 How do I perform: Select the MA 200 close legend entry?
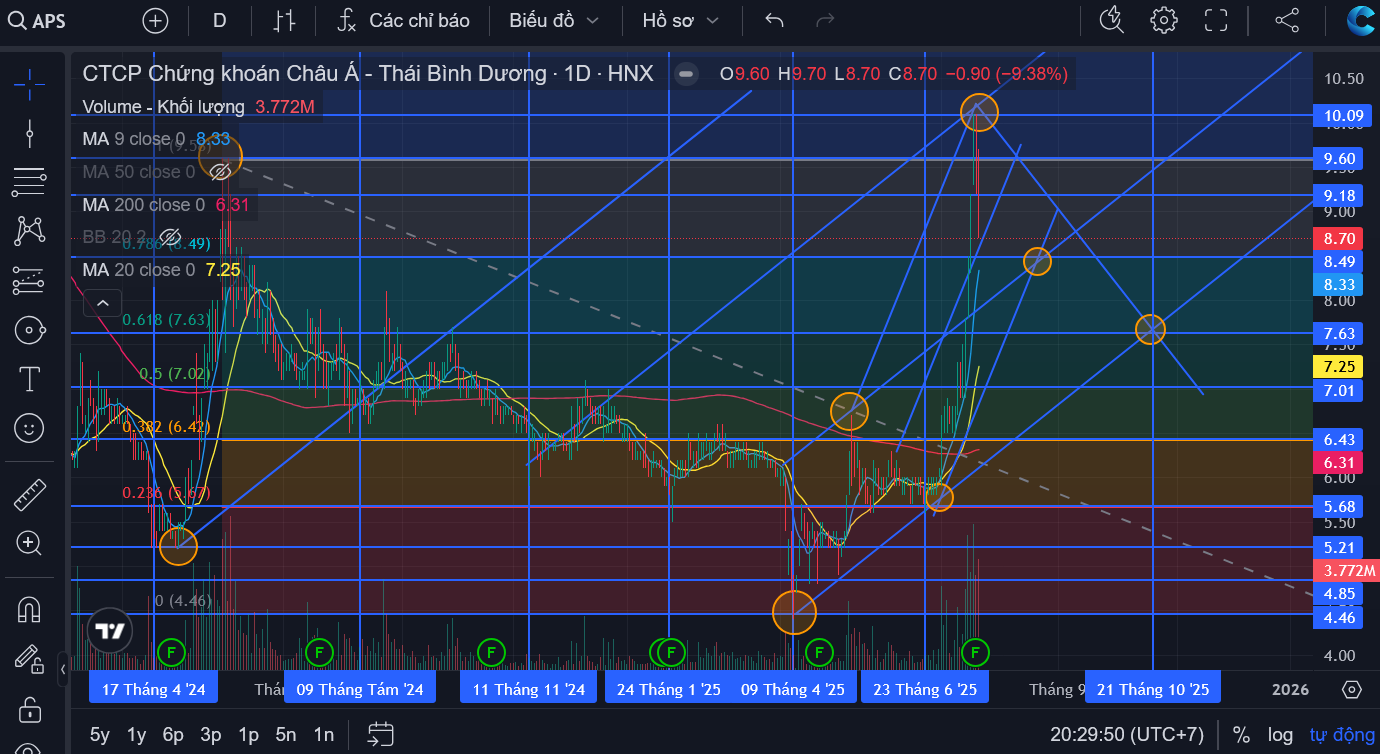(143, 205)
